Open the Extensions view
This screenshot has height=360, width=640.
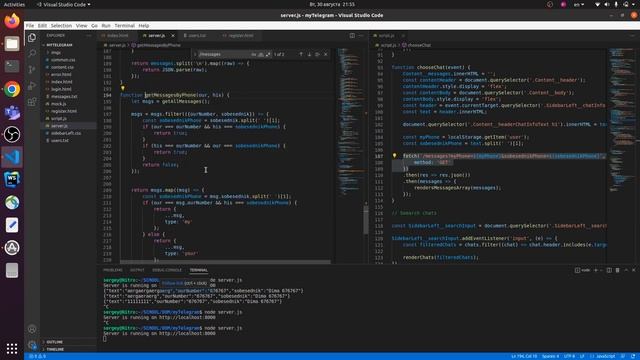(32, 102)
